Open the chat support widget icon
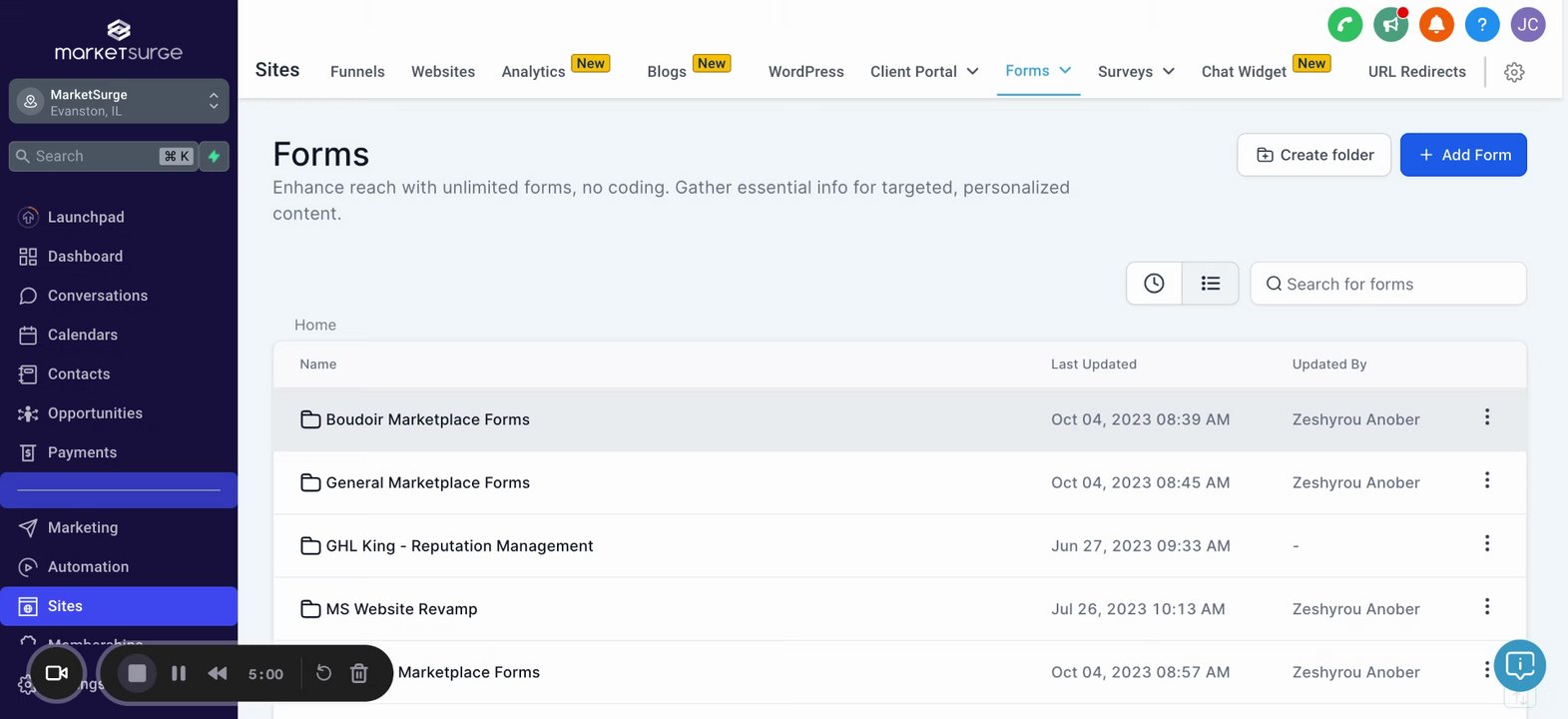Screen dimensions: 1568x719 [1519, 664]
